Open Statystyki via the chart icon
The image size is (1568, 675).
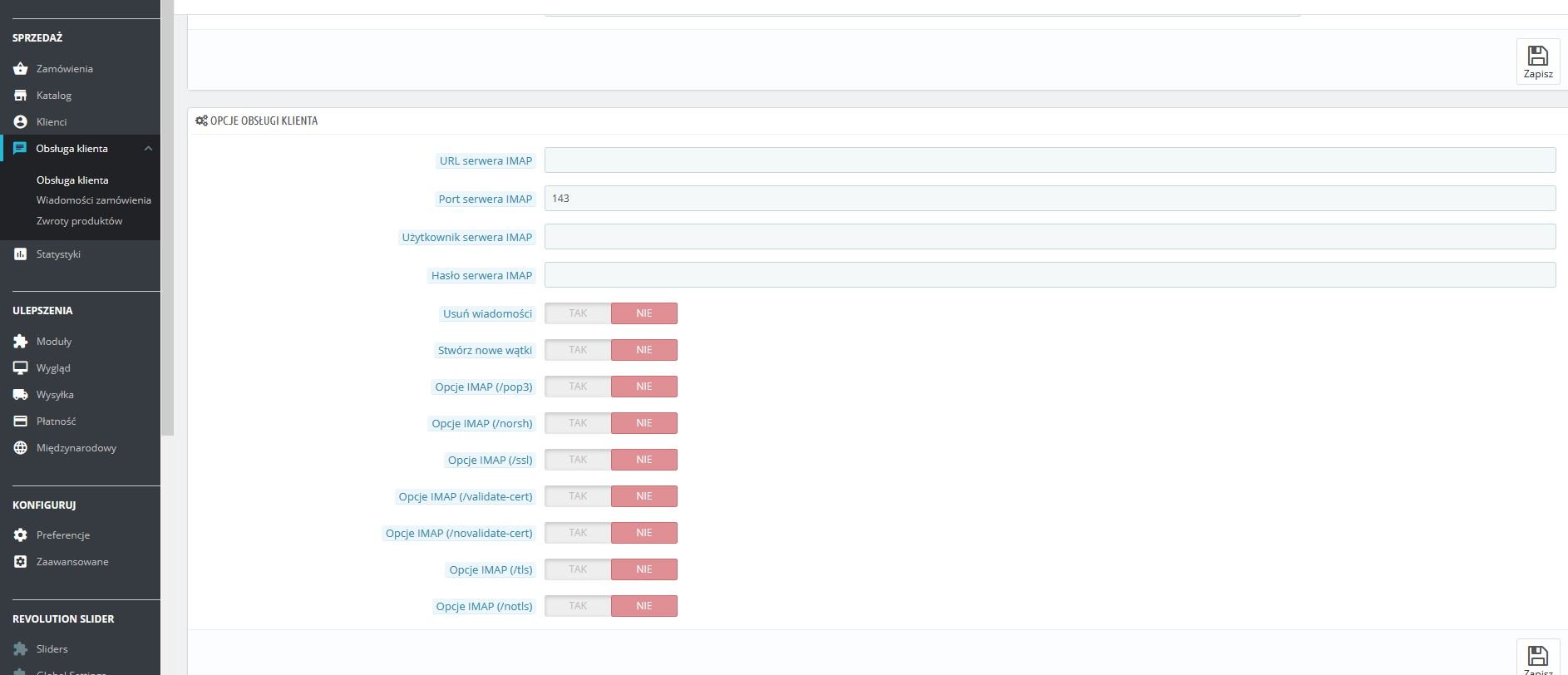click(21, 254)
